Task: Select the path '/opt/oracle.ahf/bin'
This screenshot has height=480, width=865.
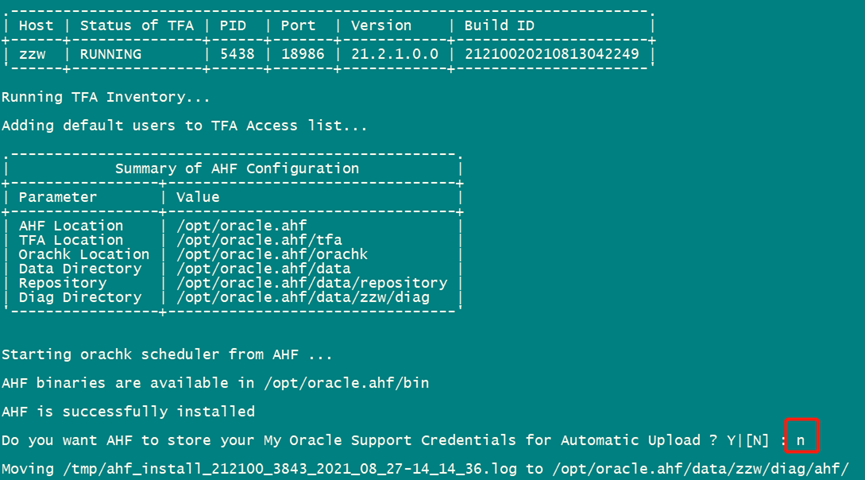Action: (346, 383)
